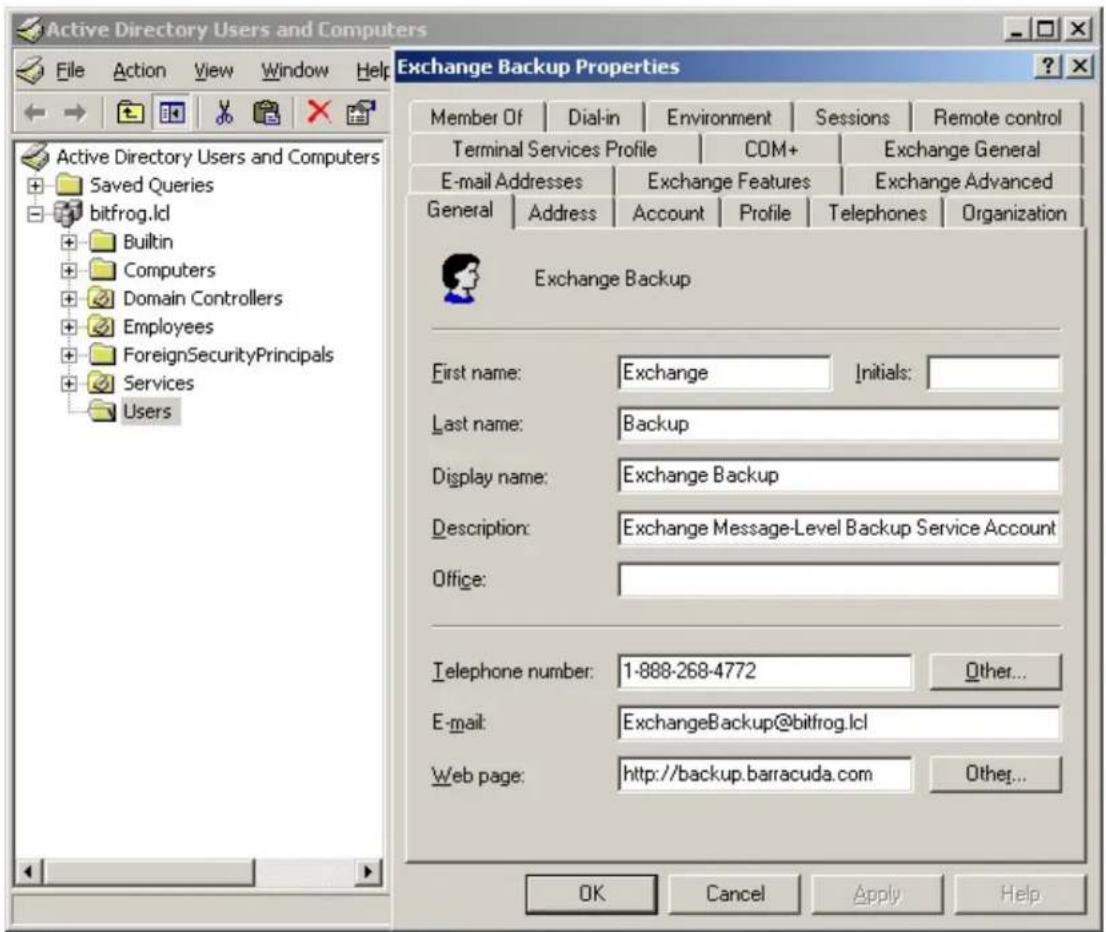
Task: Click the Exchange Backup user portrait icon
Action: tap(461, 279)
